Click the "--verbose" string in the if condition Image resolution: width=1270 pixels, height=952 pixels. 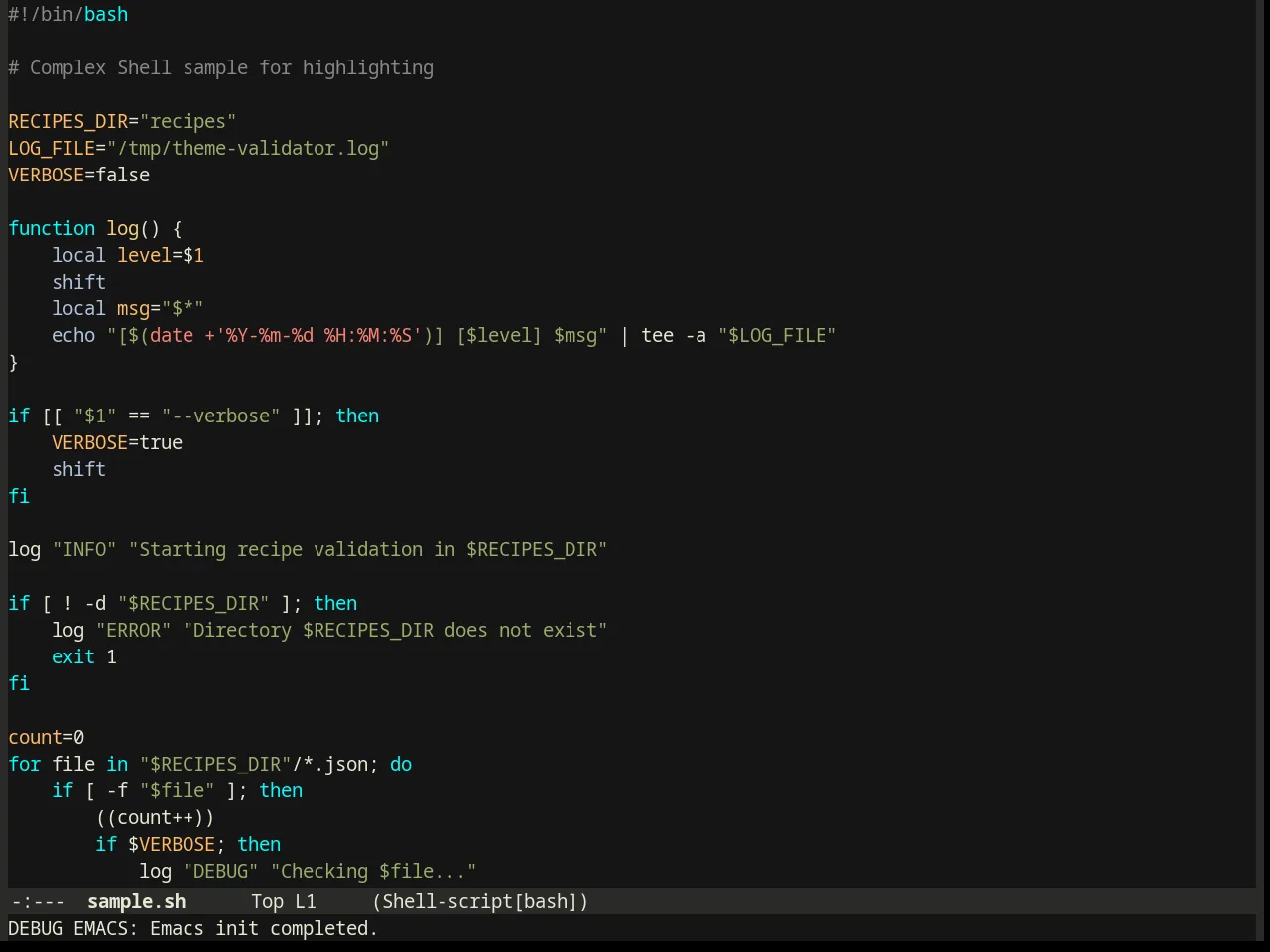[220, 416]
